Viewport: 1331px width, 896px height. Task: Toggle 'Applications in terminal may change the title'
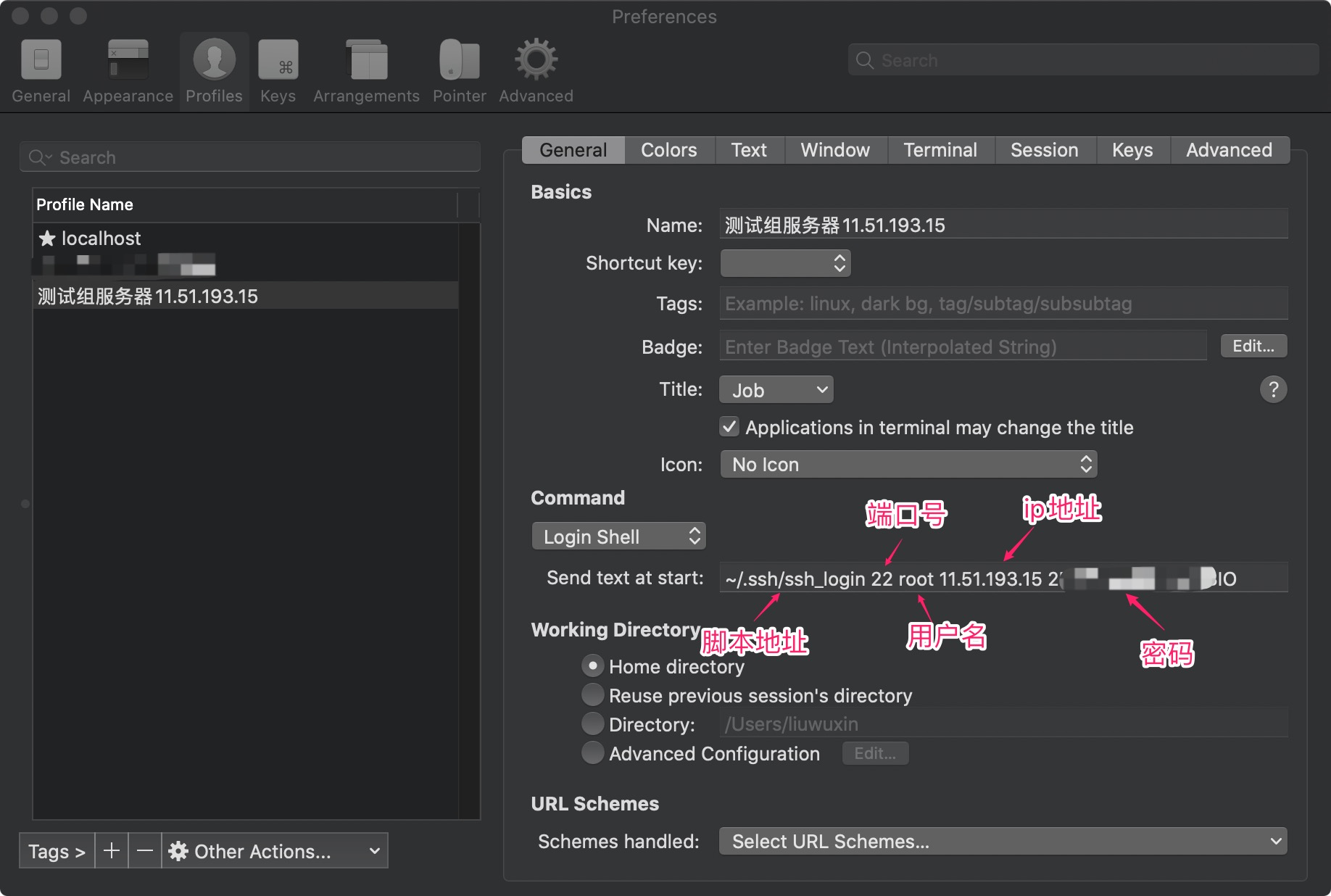(729, 427)
